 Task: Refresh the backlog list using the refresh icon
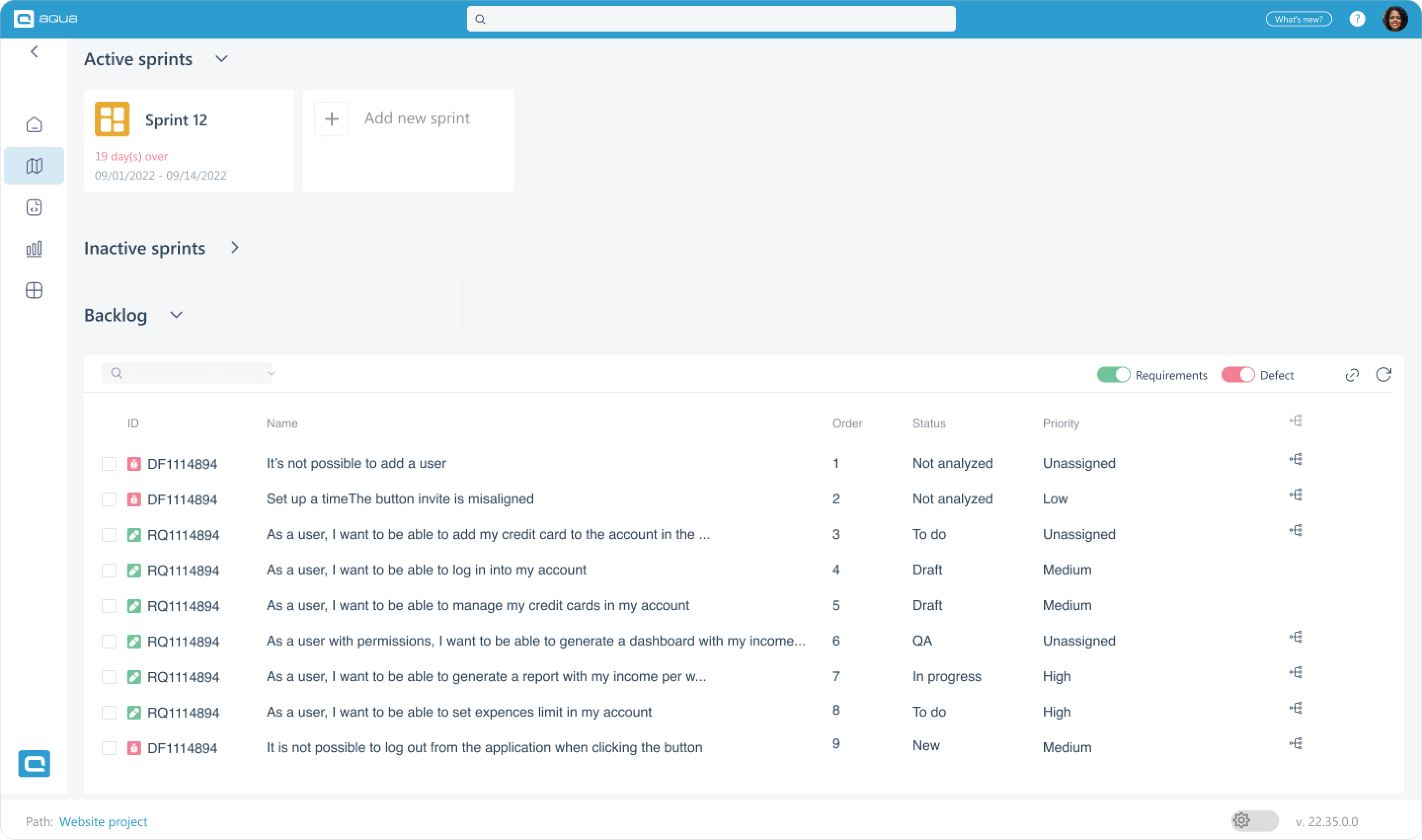pyautogui.click(x=1384, y=375)
